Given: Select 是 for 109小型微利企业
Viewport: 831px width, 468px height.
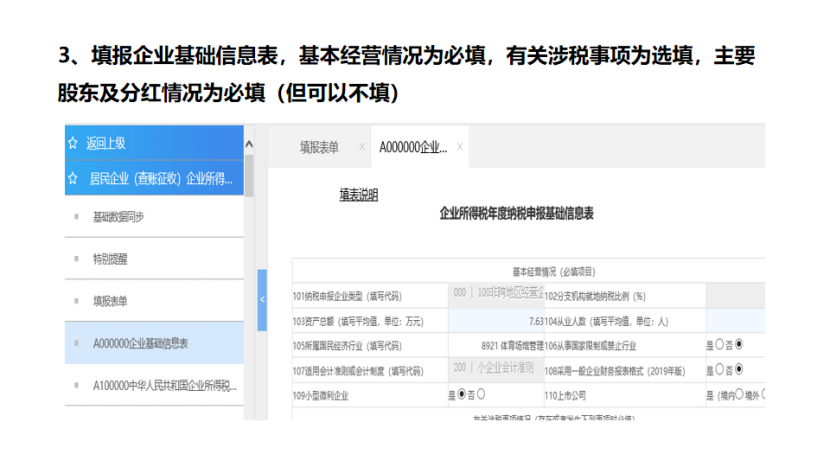Looking at the screenshot, I should click(462, 394).
